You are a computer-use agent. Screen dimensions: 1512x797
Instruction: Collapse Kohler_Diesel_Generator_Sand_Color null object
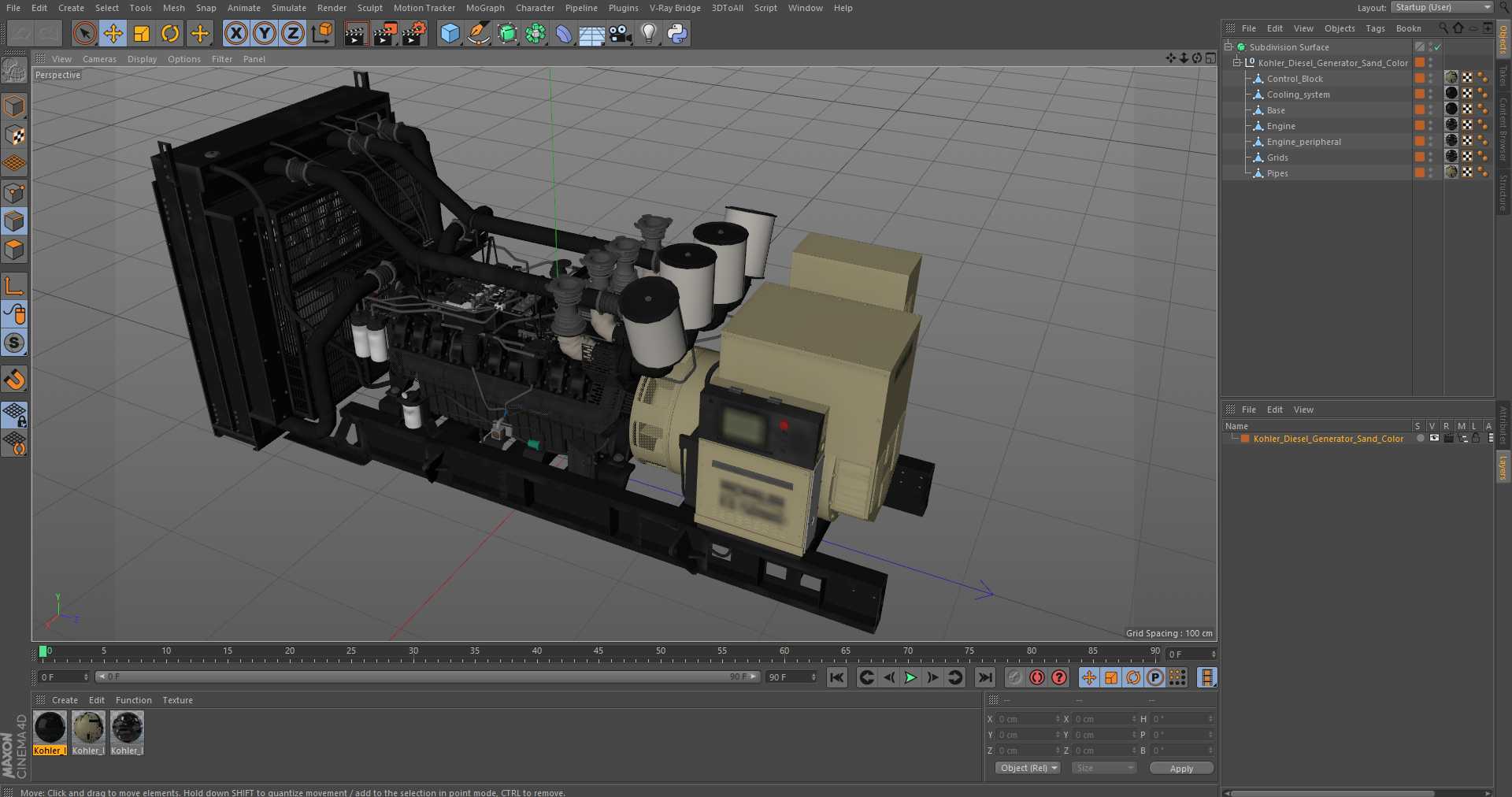[1236, 62]
